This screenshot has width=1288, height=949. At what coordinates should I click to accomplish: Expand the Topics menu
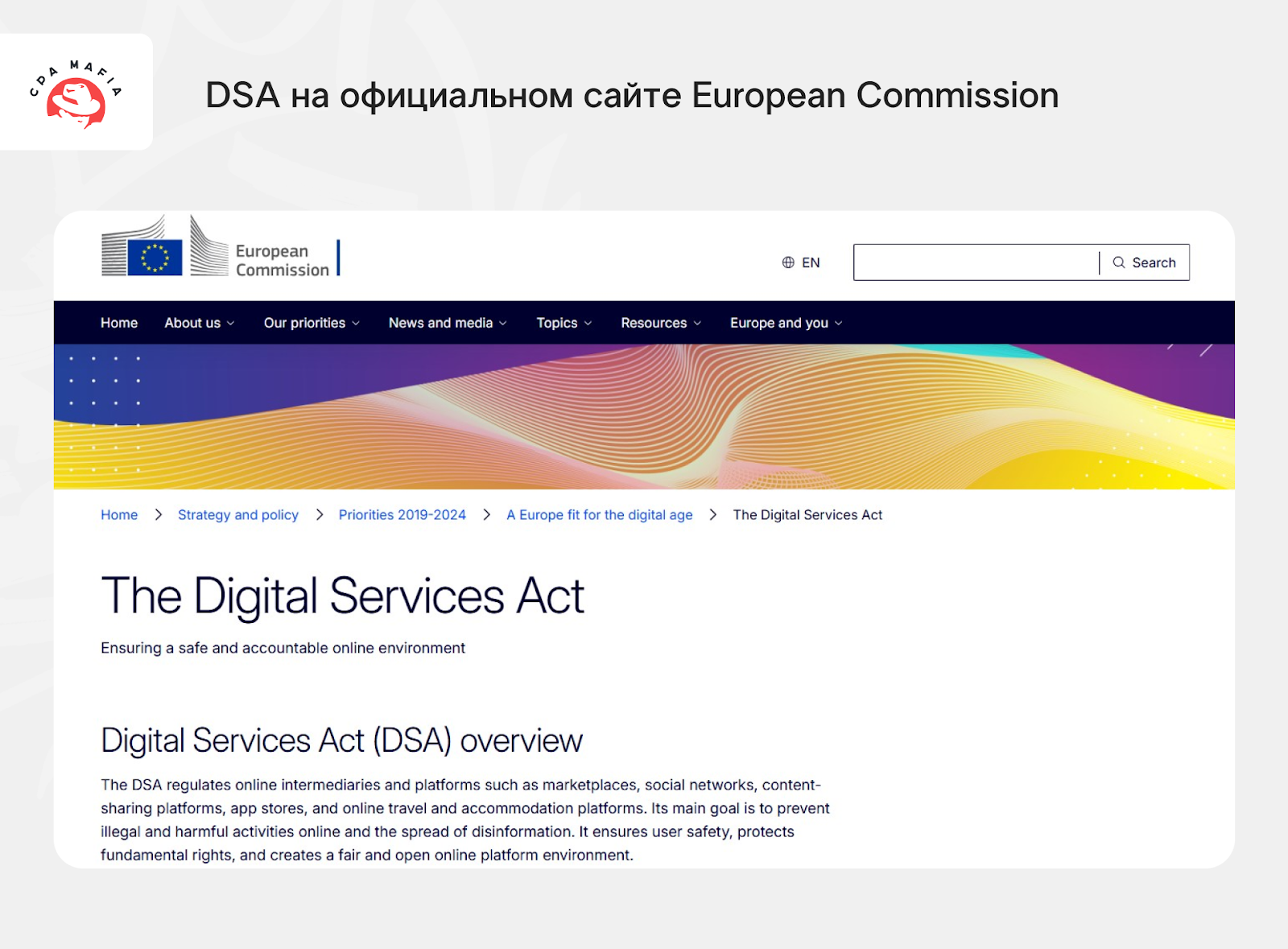pyautogui.click(x=564, y=323)
